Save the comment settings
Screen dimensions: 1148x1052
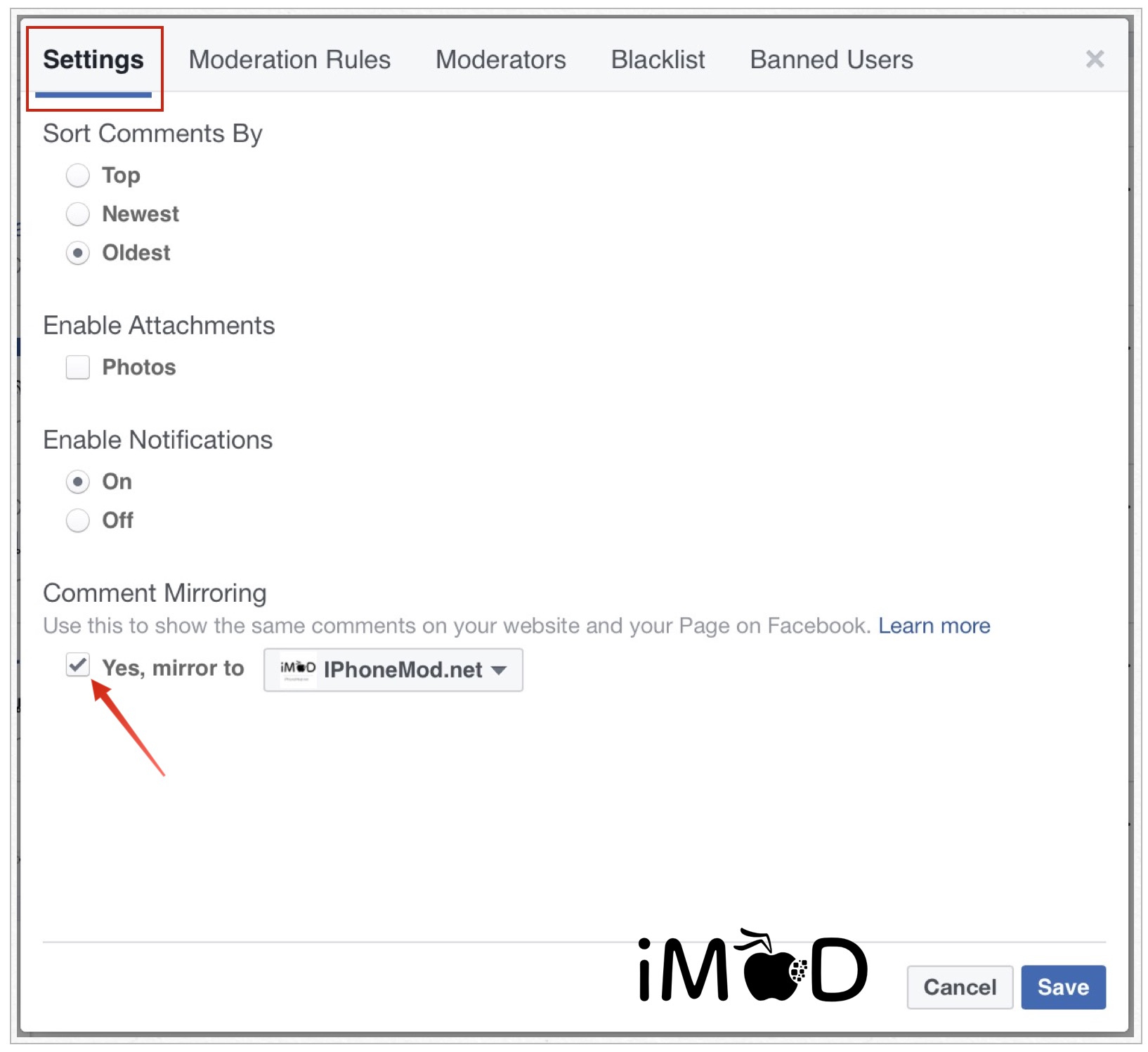[1062, 987]
